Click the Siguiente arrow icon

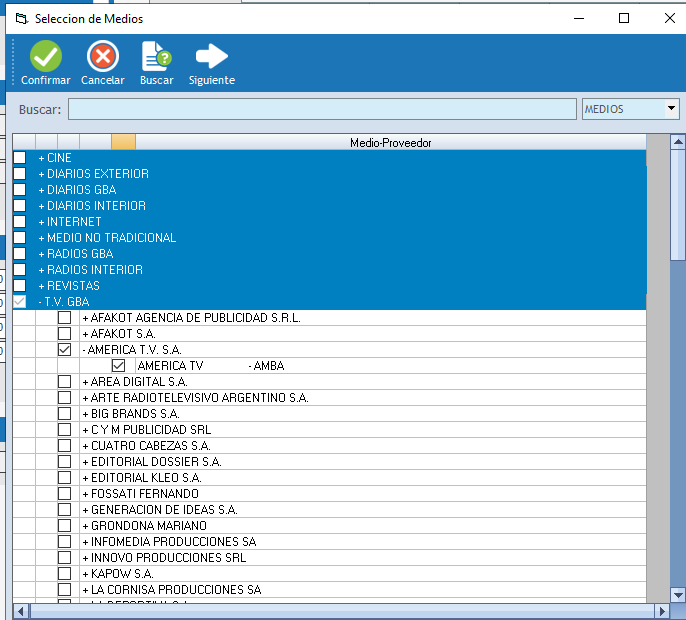point(211,56)
